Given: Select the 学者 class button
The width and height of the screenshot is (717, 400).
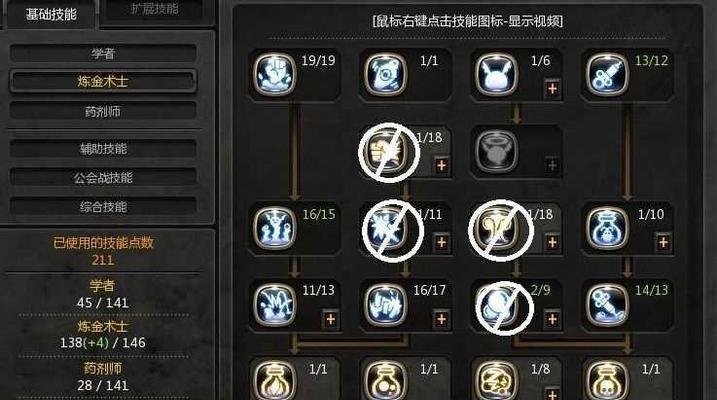Looking at the screenshot, I should pyautogui.click(x=103, y=53).
